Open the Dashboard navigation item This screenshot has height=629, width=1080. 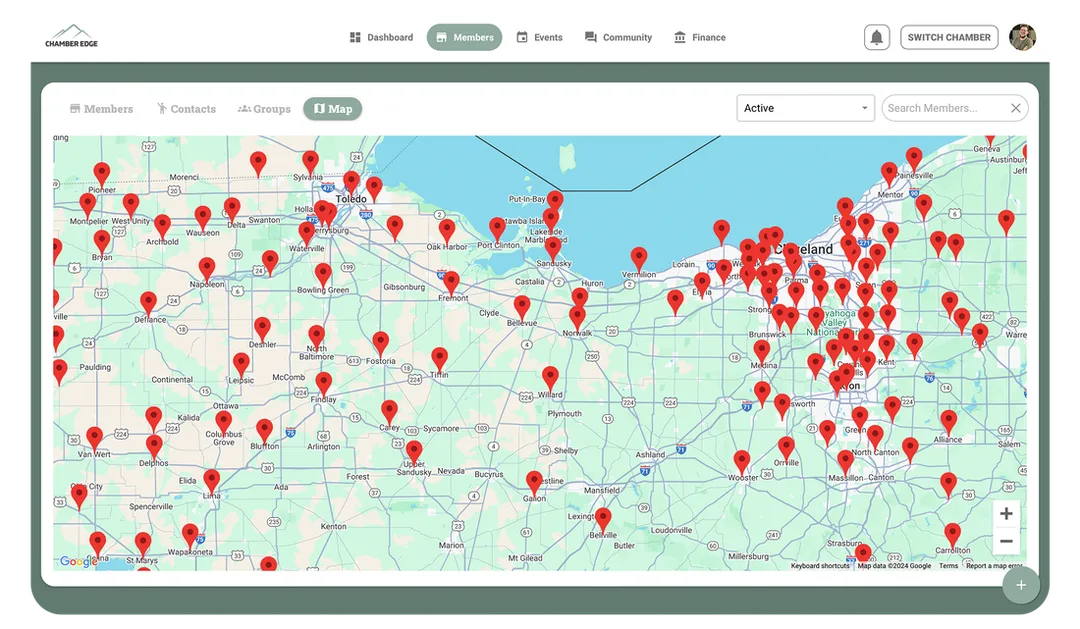pyautogui.click(x=381, y=37)
